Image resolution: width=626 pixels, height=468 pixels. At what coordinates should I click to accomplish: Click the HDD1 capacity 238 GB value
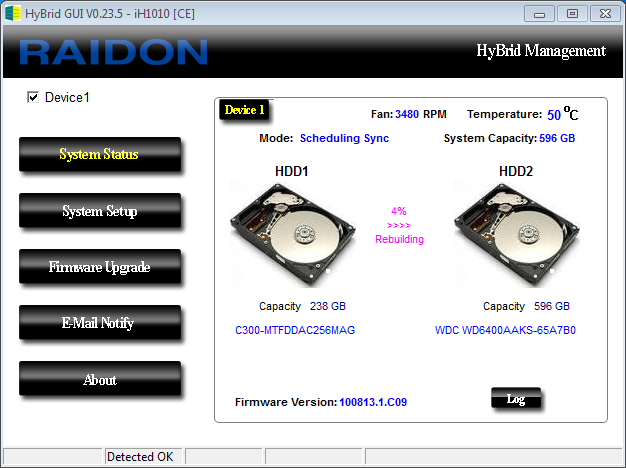tap(328, 306)
